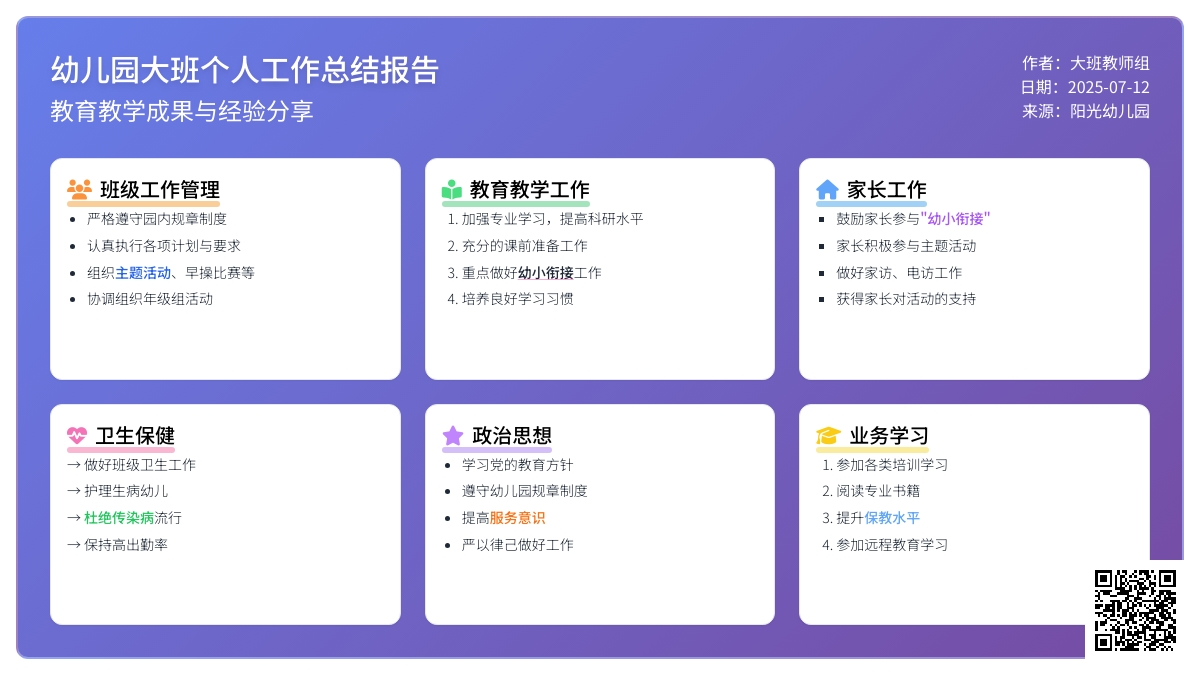1200x675 pixels.
Task: Click the highlighted 主题活动 text
Action: tap(143, 272)
